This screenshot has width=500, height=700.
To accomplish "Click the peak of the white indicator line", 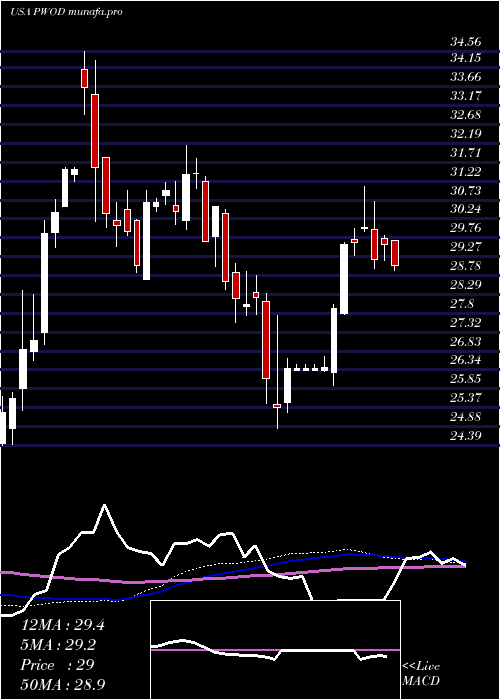I will click(104, 505).
